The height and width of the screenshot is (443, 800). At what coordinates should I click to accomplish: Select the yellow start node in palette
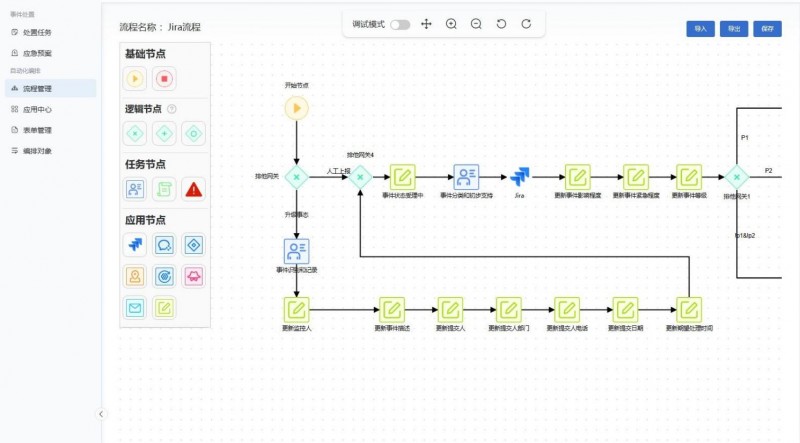click(136, 78)
